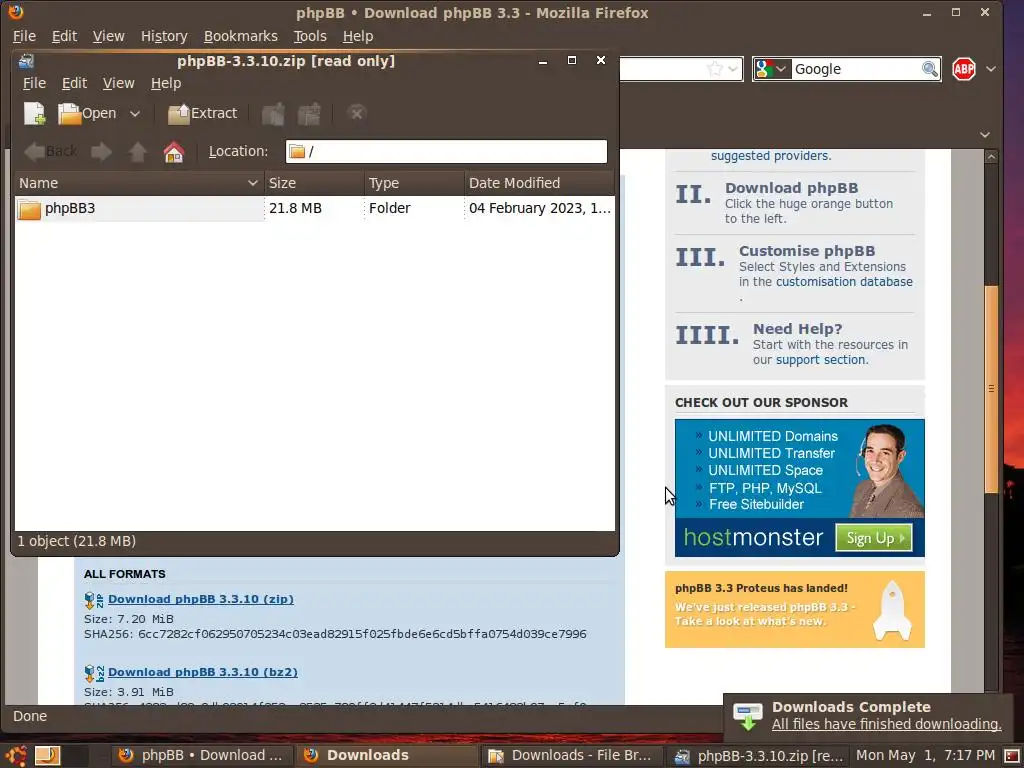Click the Extract button in archive manager
1024x768 pixels.
[x=202, y=114]
